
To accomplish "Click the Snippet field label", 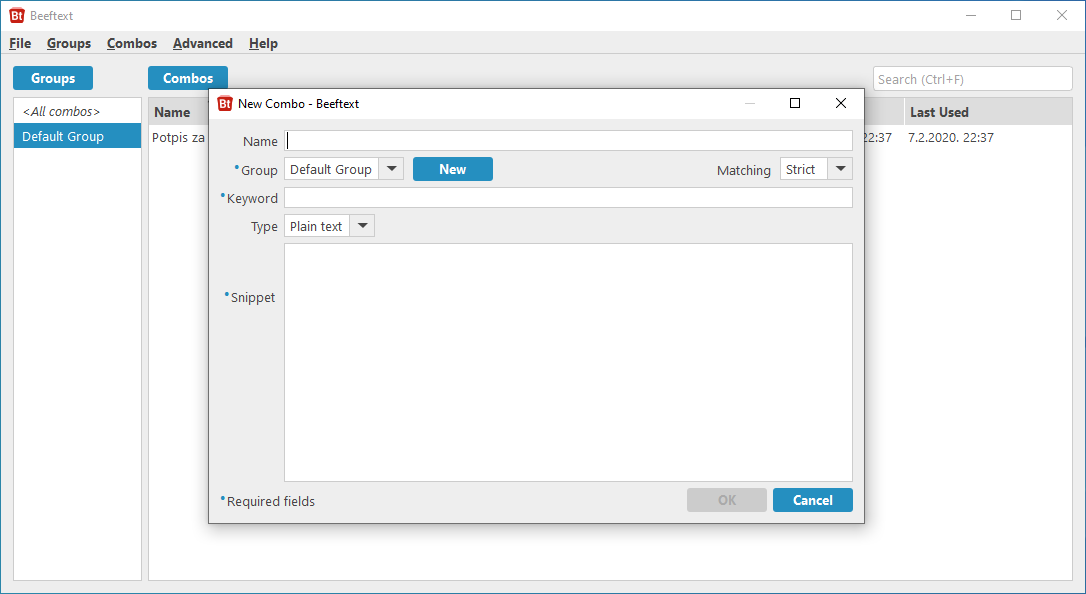I will click(x=250, y=297).
